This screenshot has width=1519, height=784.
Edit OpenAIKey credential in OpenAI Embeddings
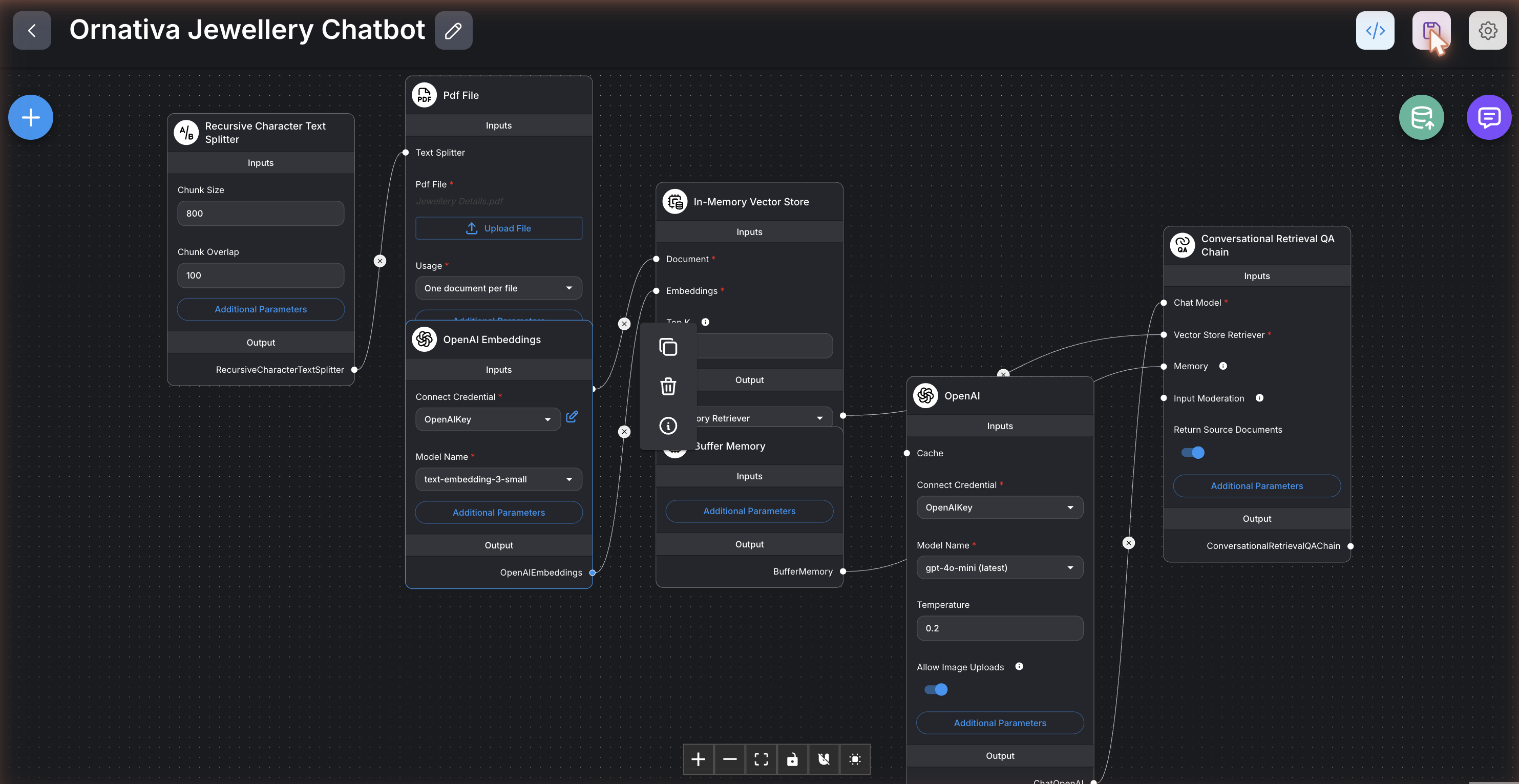coord(572,417)
